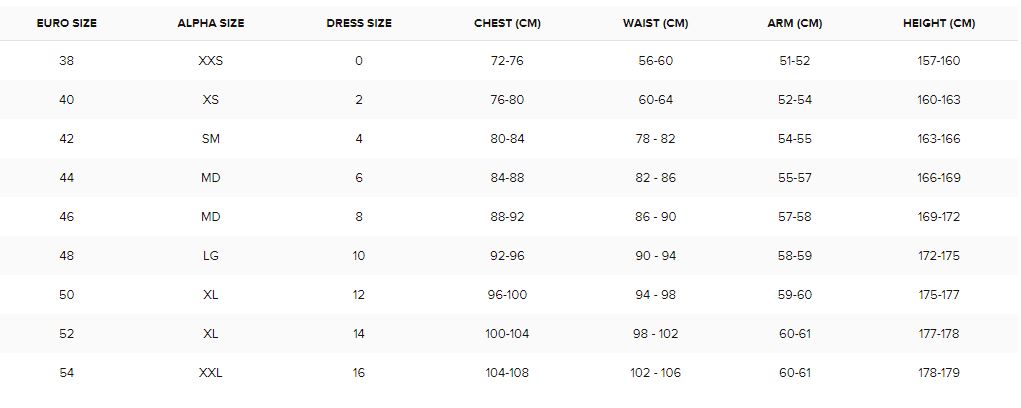Select the XXS alpha size cell
Viewport: 1021px width, 408px height.
point(211,61)
